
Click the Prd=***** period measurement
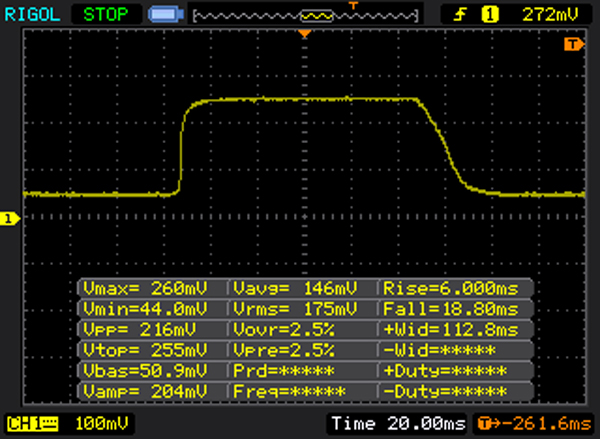[x=284, y=370]
